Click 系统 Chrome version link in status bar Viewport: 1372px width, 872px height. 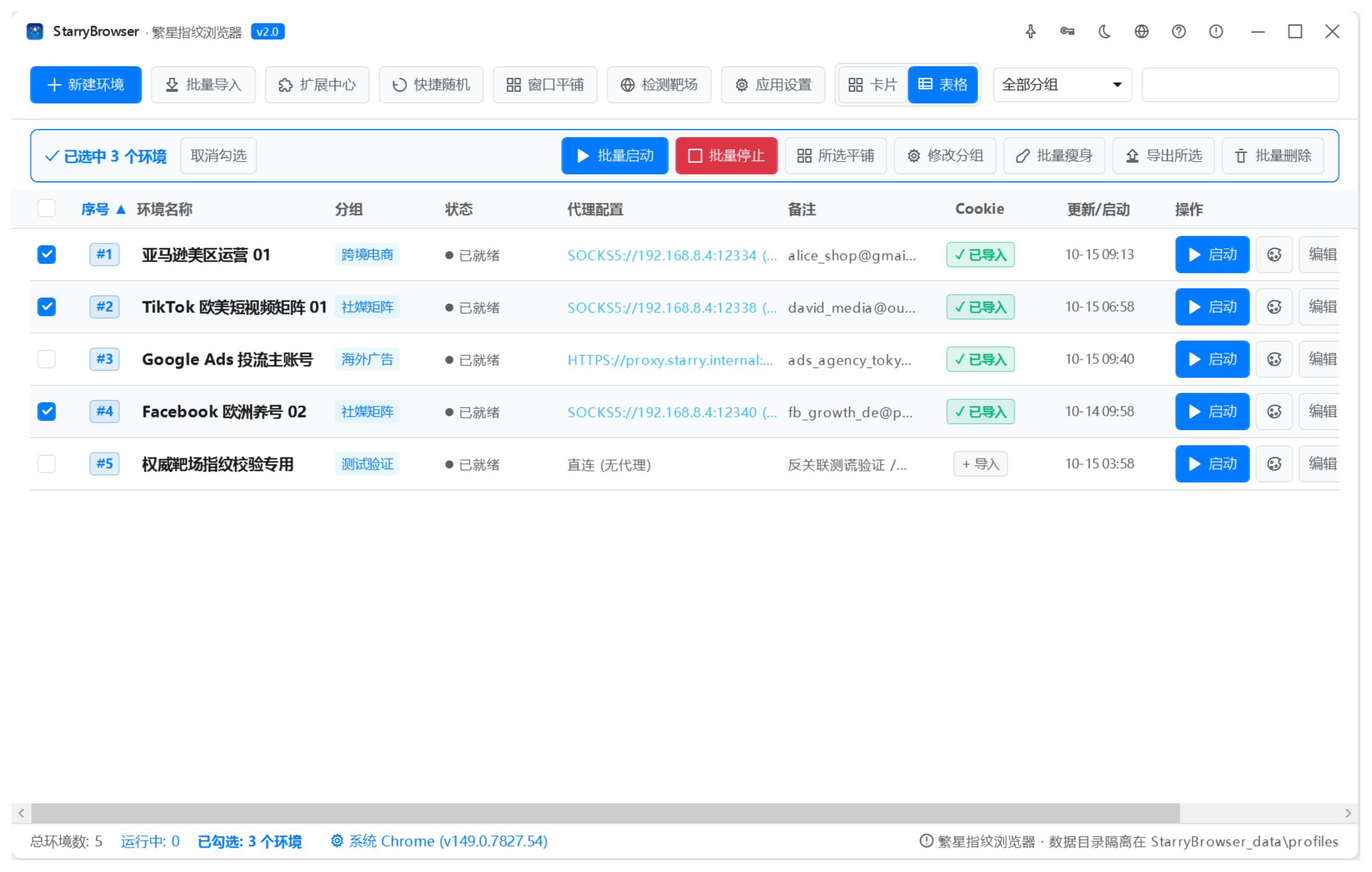440,841
